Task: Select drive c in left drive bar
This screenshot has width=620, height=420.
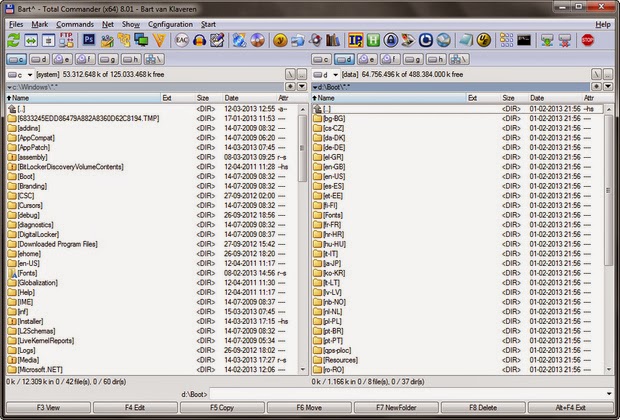Action: (17, 59)
